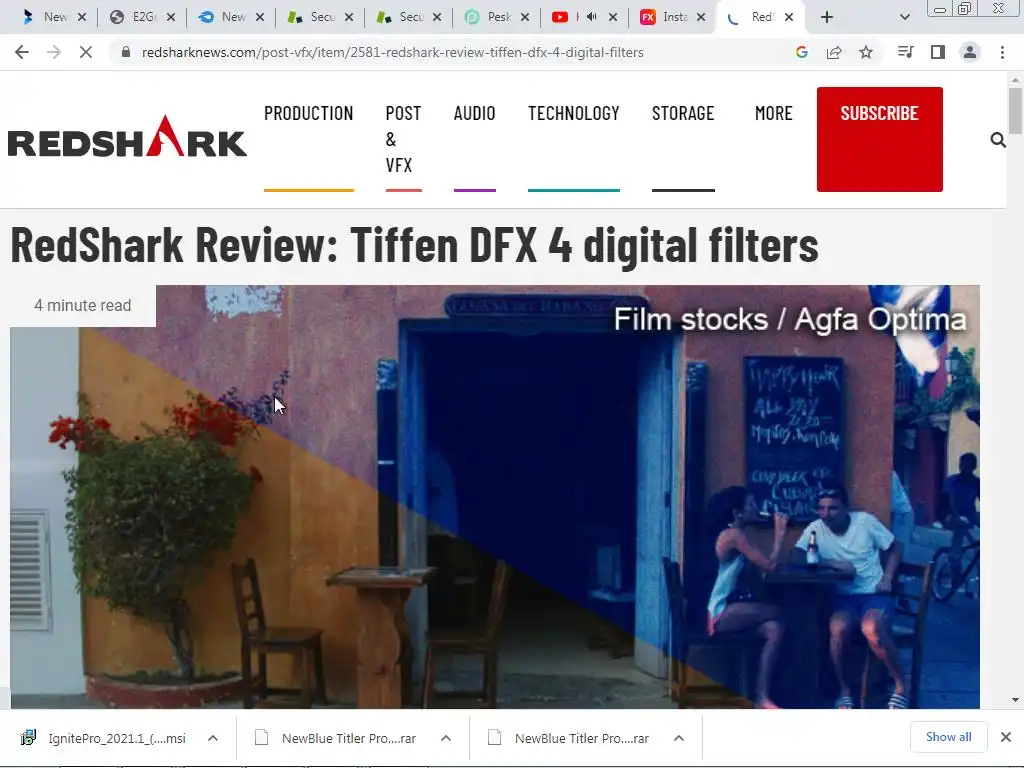Switch to the Insta FX tab

(673, 17)
